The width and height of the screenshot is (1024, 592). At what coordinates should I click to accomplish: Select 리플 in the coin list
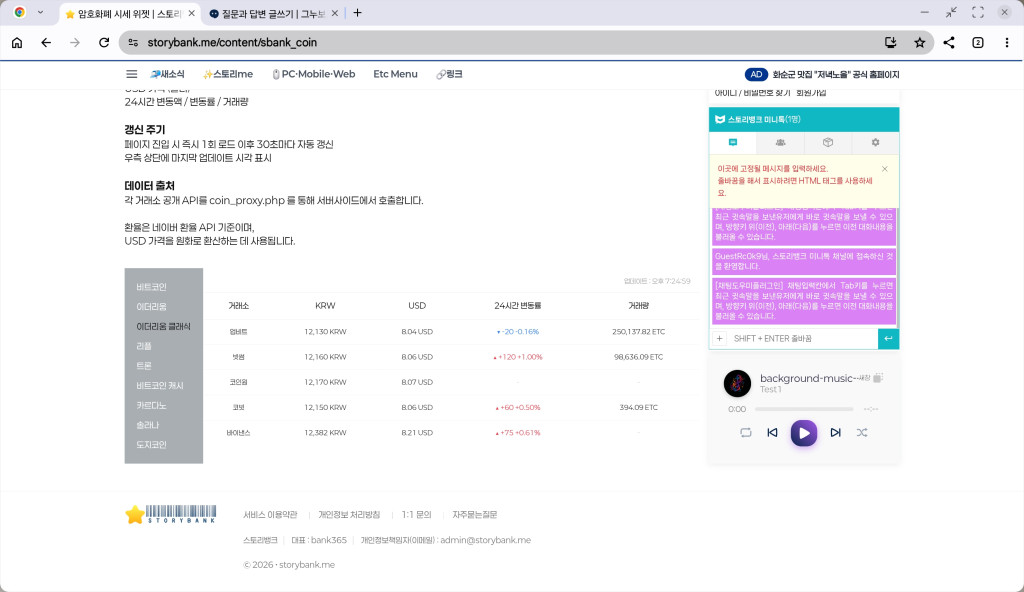pos(144,346)
